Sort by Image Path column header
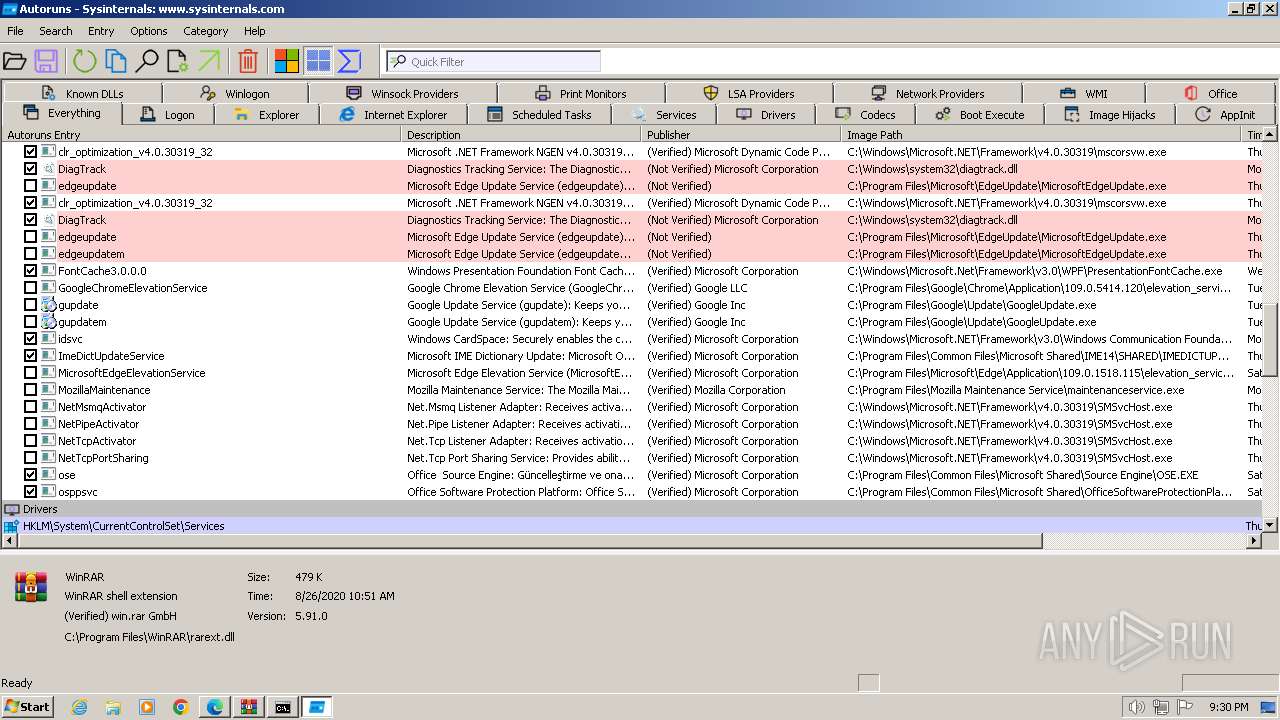Screen dimensions: 1280x720 pos(1042,135)
